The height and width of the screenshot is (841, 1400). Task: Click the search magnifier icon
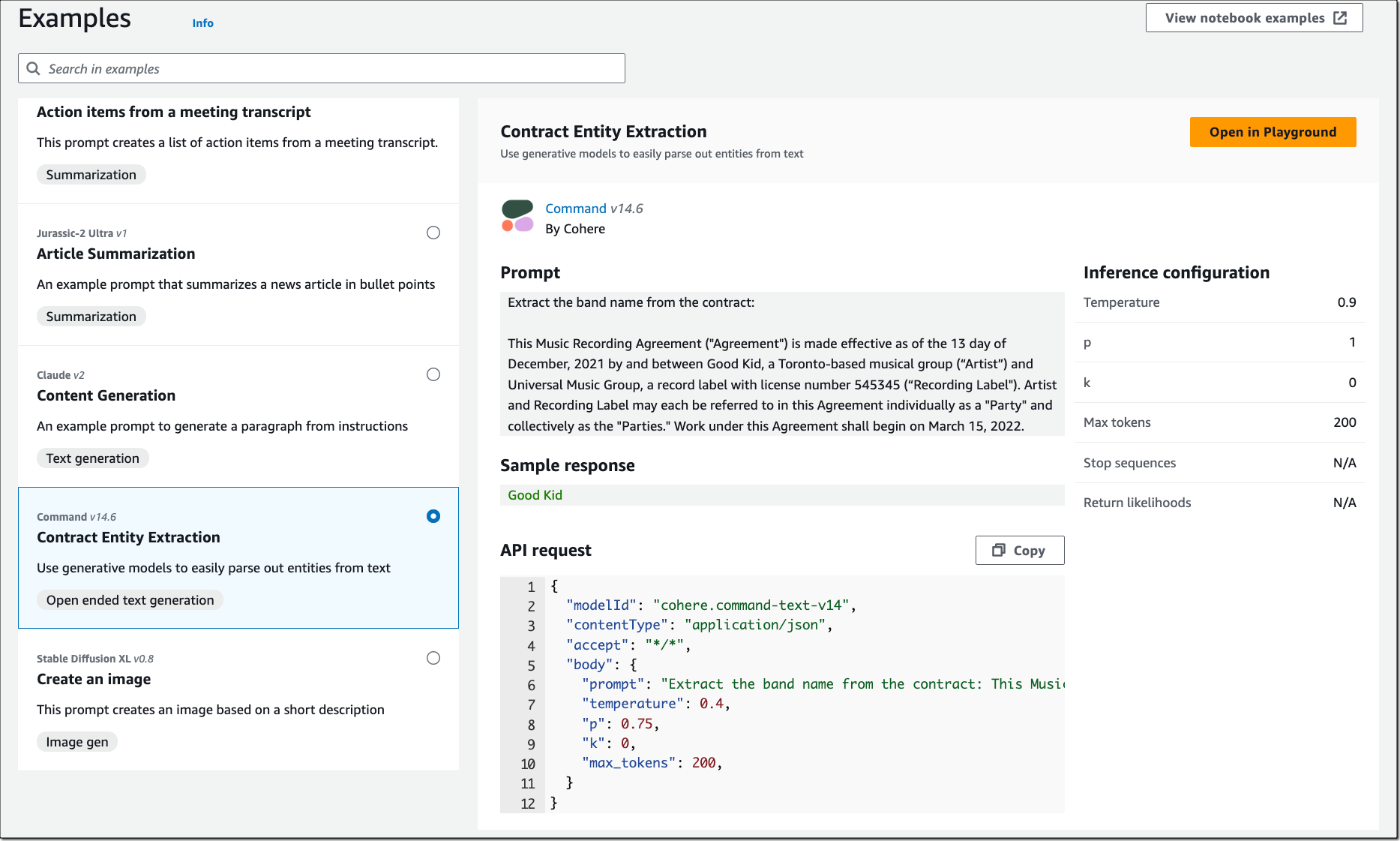point(33,68)
